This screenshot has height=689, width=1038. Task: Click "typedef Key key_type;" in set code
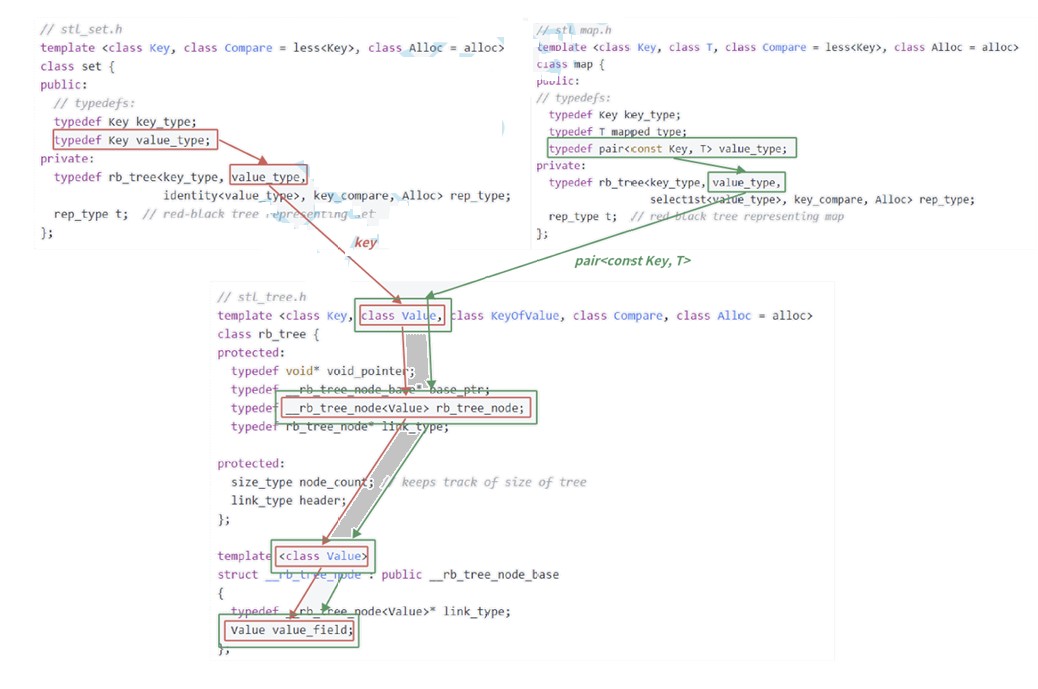click(125, 122)
